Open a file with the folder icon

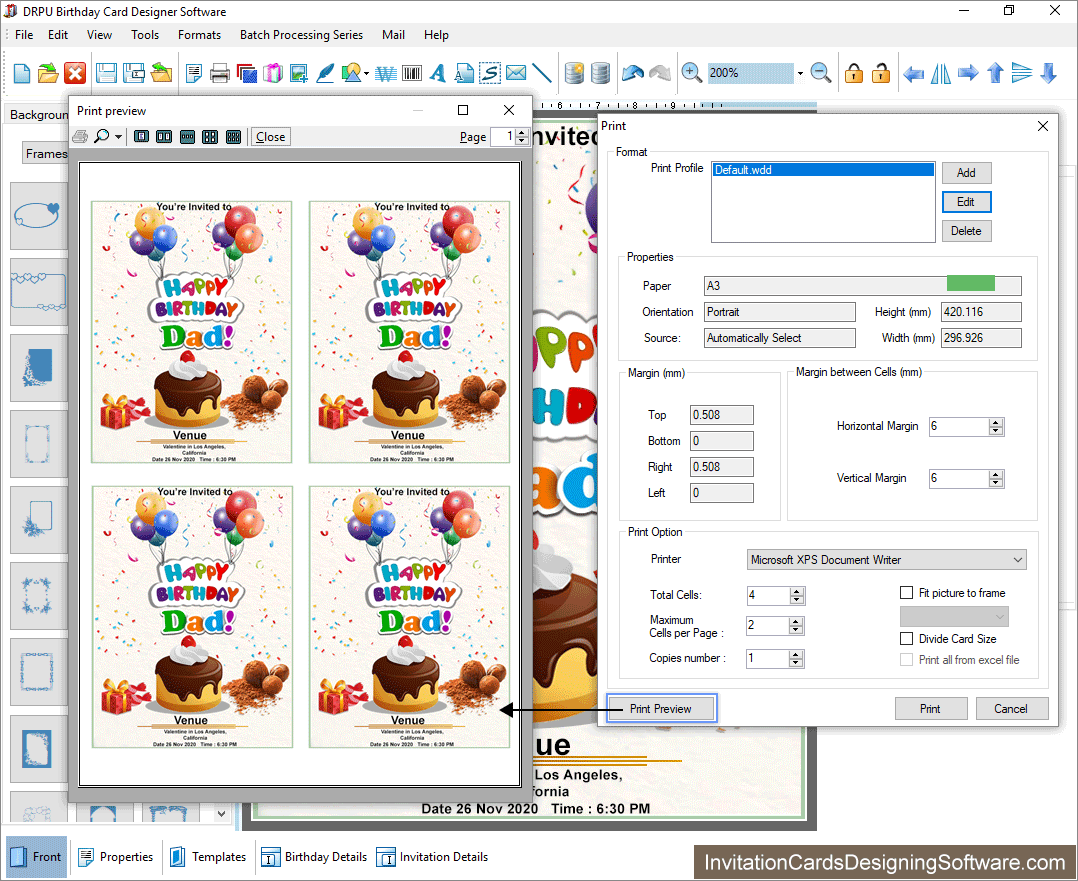[x=48, y=73]
